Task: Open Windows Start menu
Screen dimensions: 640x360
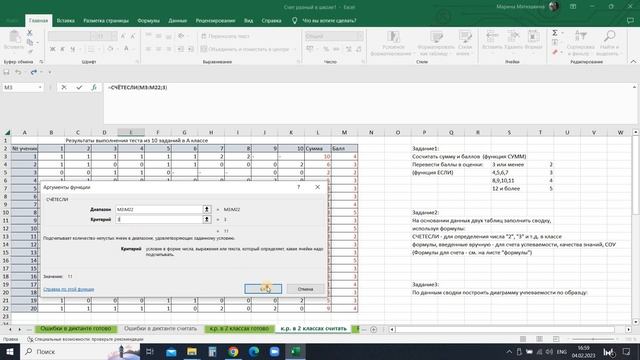Action: point(10,351)
